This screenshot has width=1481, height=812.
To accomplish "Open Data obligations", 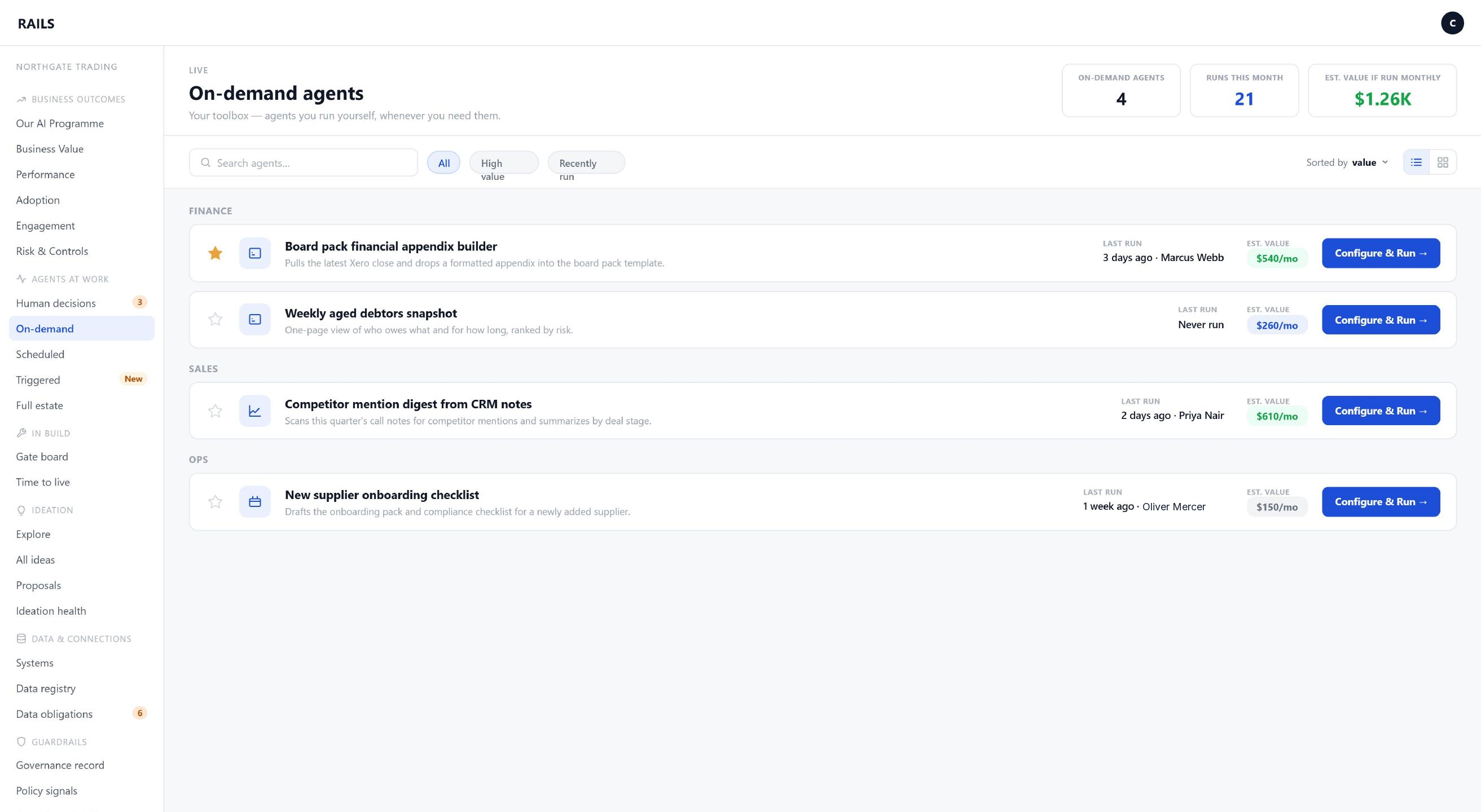I will click(82, 714).
